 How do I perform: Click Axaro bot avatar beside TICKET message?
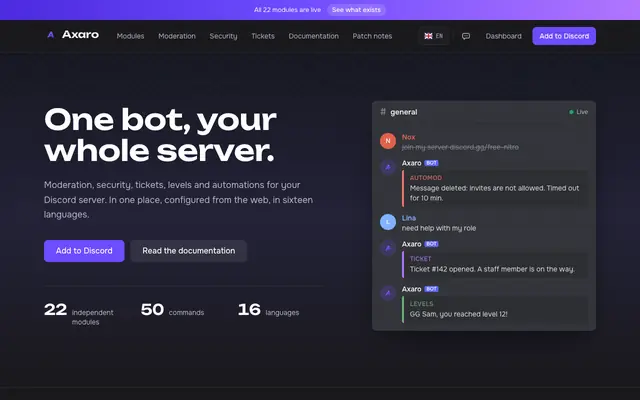click(388, 248)
